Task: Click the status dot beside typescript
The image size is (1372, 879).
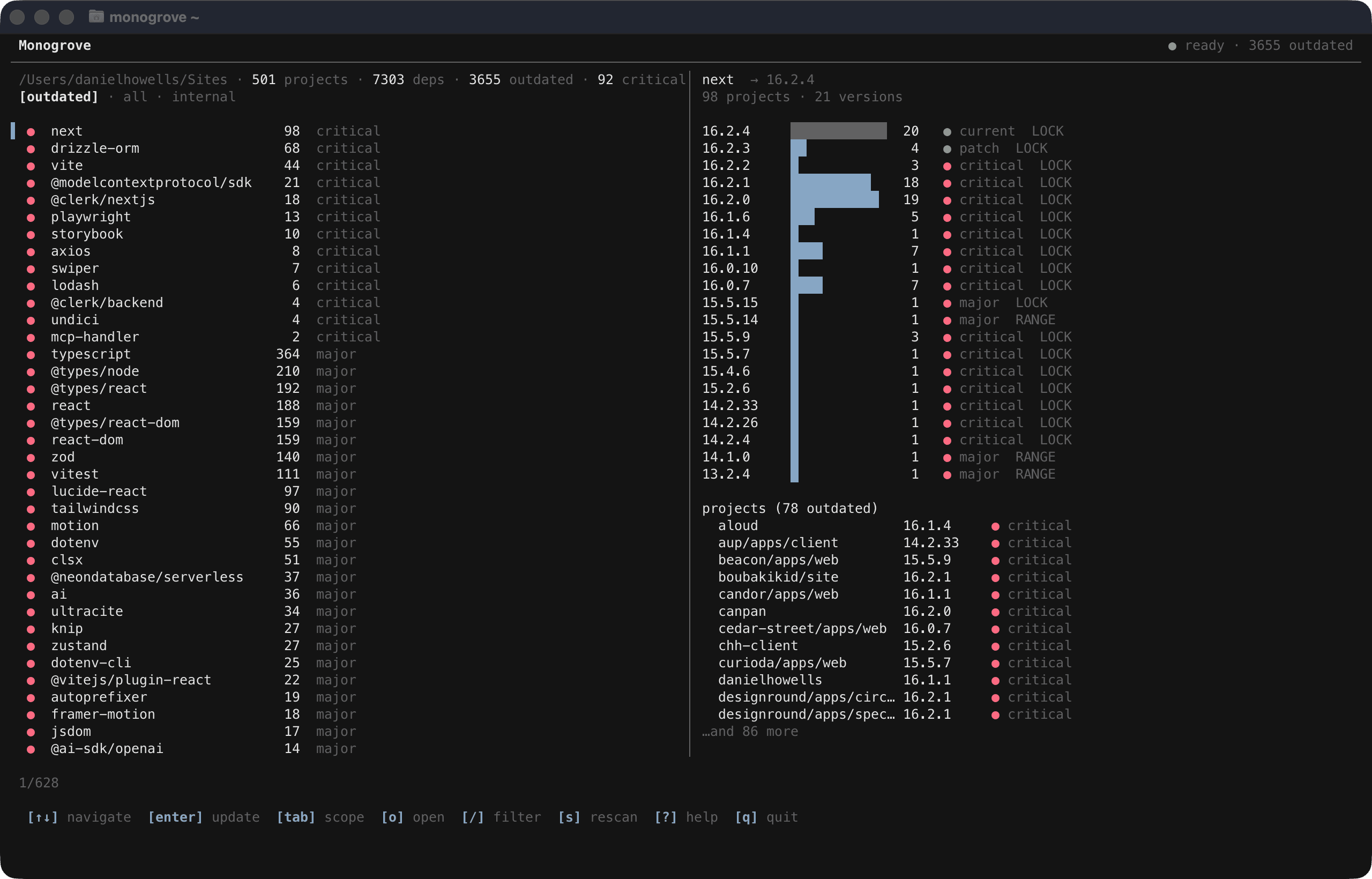Action: [31, 355]
